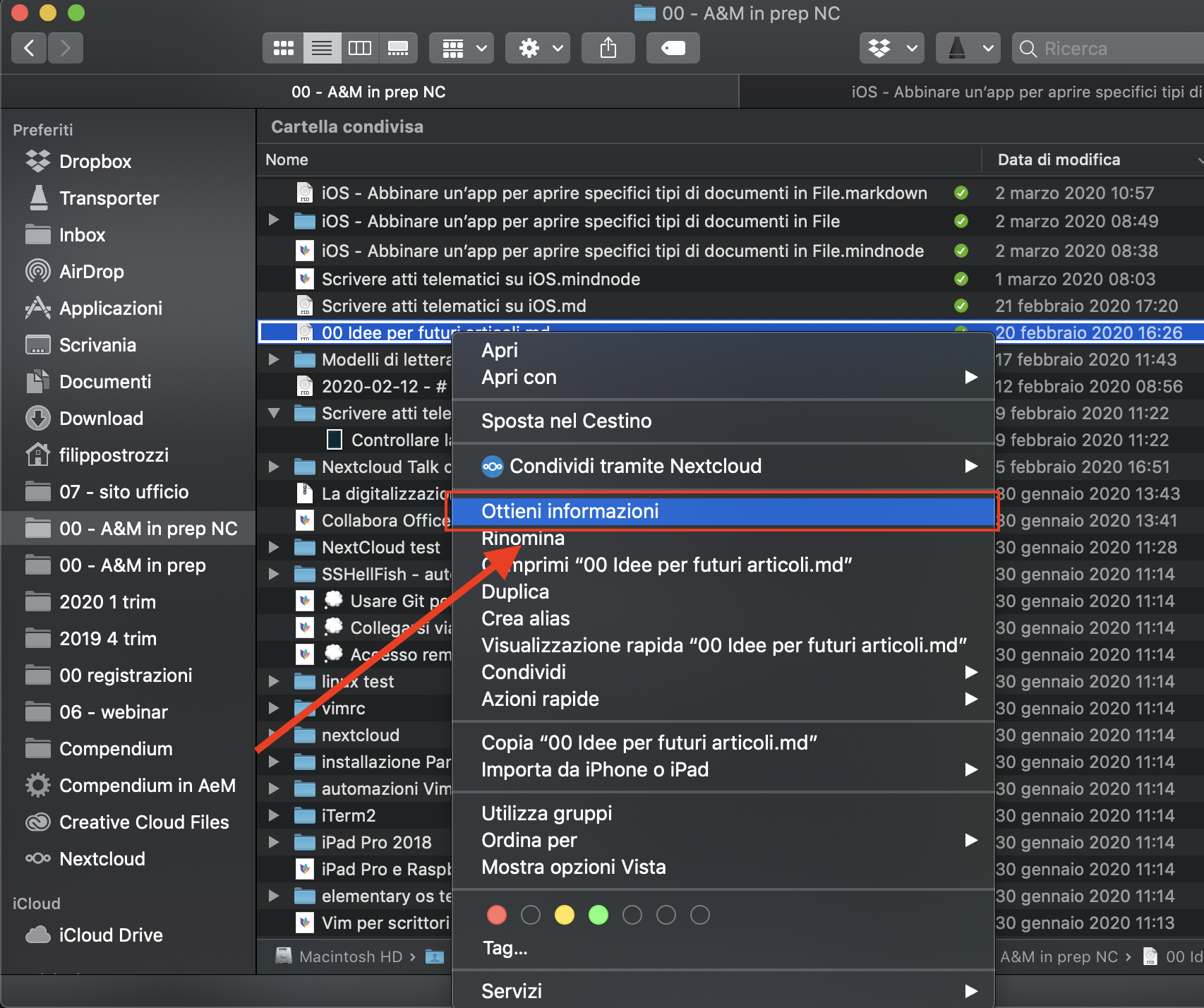1204x1008 pixels.
Task: Open Scrivania in the sidebar
Action: pos(97,345)
